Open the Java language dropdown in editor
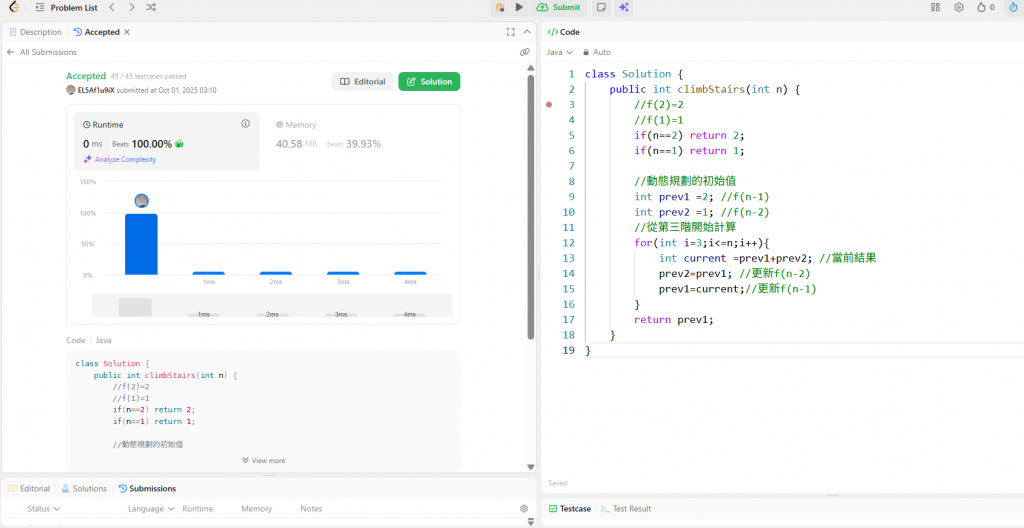 point(560,52)
